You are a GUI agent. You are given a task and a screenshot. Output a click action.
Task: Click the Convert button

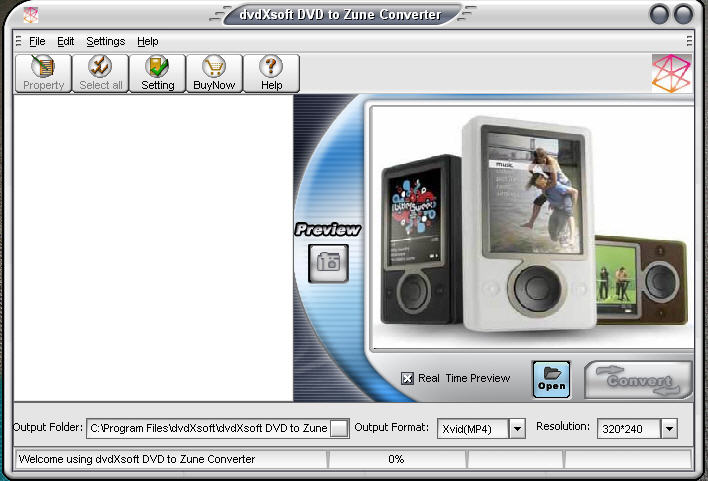(638, 379)
